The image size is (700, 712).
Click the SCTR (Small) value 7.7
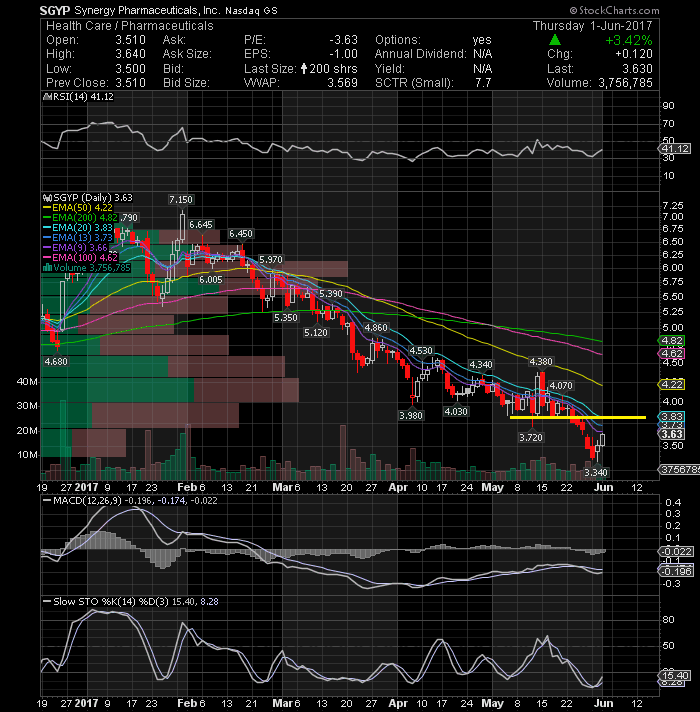[483, 83]
